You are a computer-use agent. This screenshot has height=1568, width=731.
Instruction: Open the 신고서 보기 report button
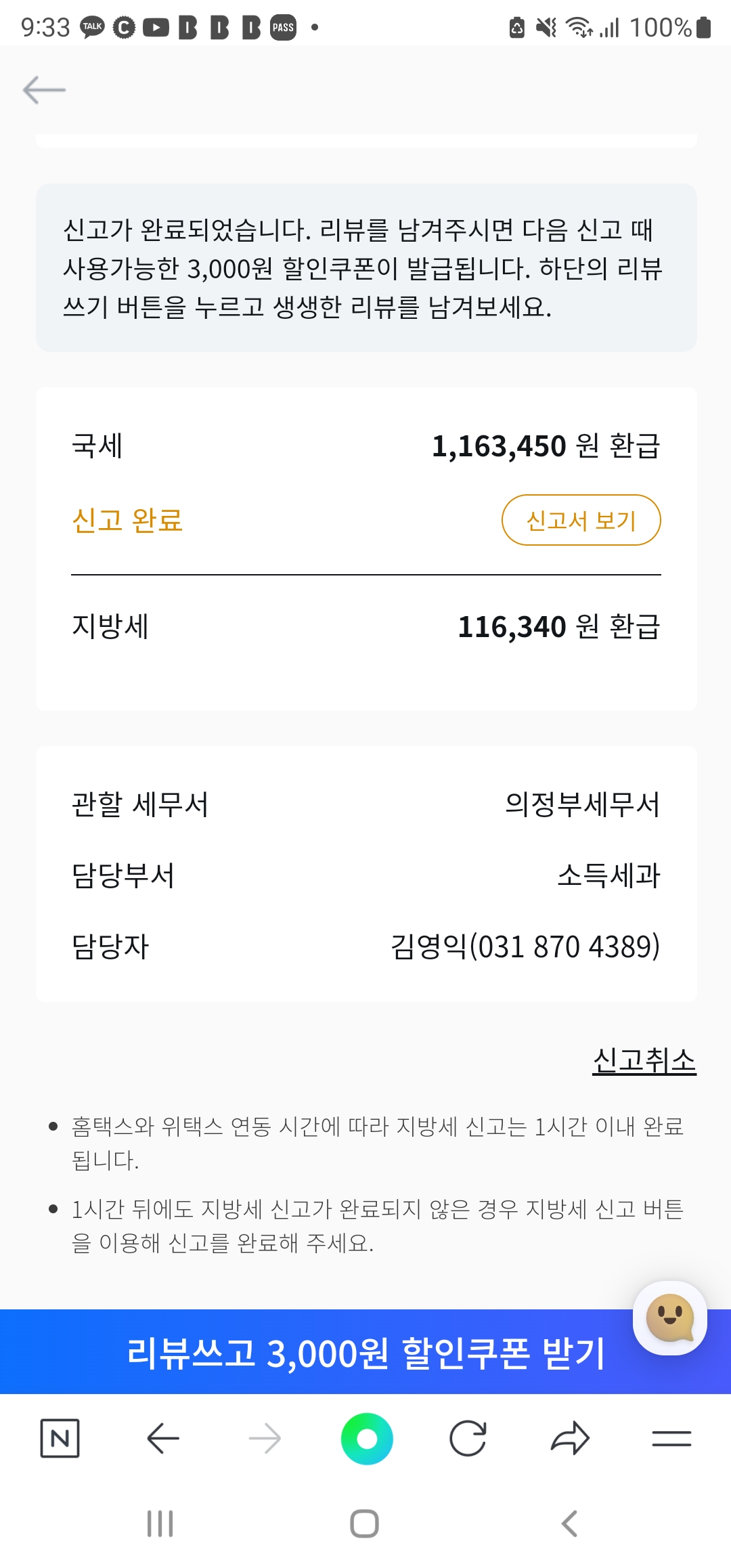coord(581,520)
